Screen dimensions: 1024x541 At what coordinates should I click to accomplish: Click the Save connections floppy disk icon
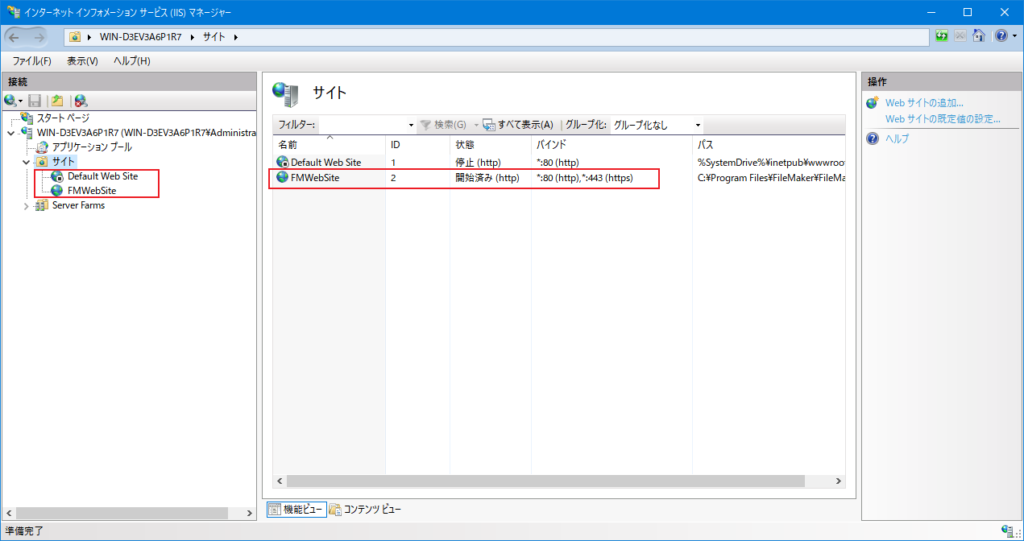pos(35,100)
